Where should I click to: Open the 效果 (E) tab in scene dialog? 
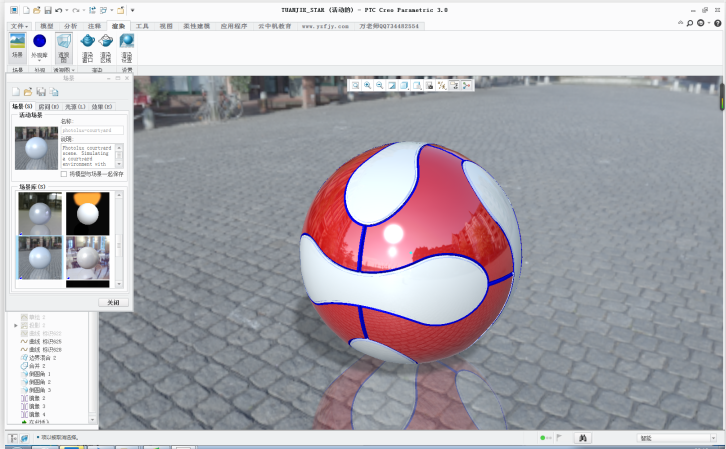[102, 106]
